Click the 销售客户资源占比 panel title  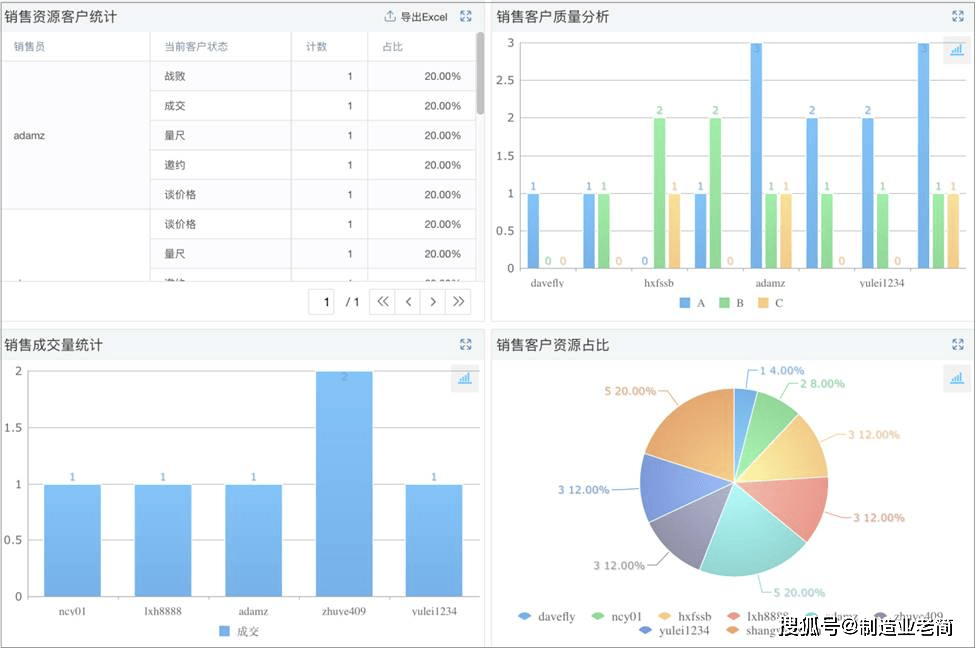click(552, 345)
